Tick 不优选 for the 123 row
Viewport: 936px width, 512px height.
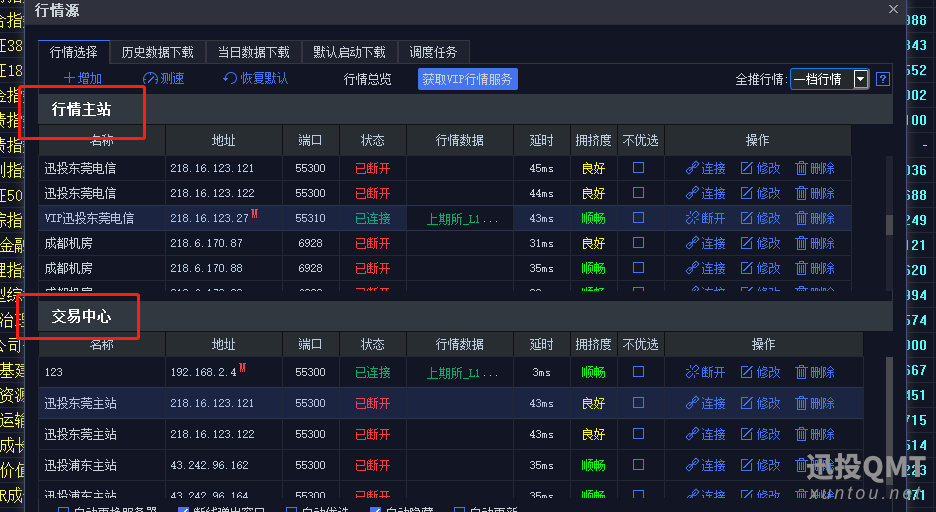coord(638,372)
